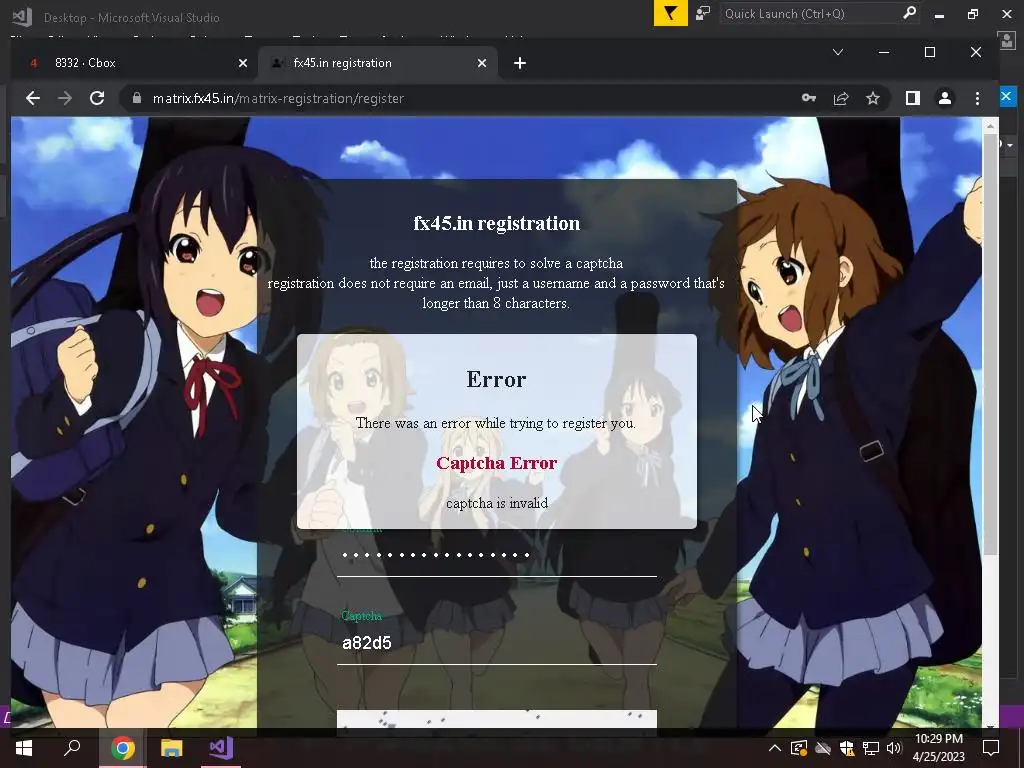
Task: Switch to Chrome in the taskbar
Action: 122,748
